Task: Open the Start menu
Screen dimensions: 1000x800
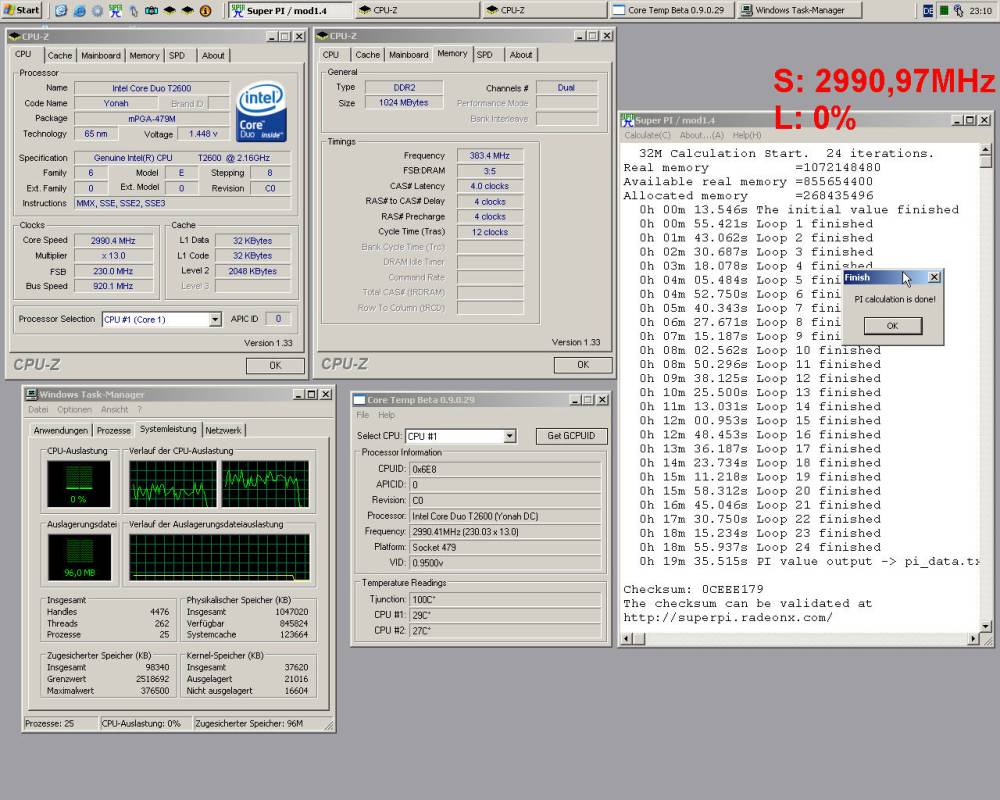Action: coord(22,10)
